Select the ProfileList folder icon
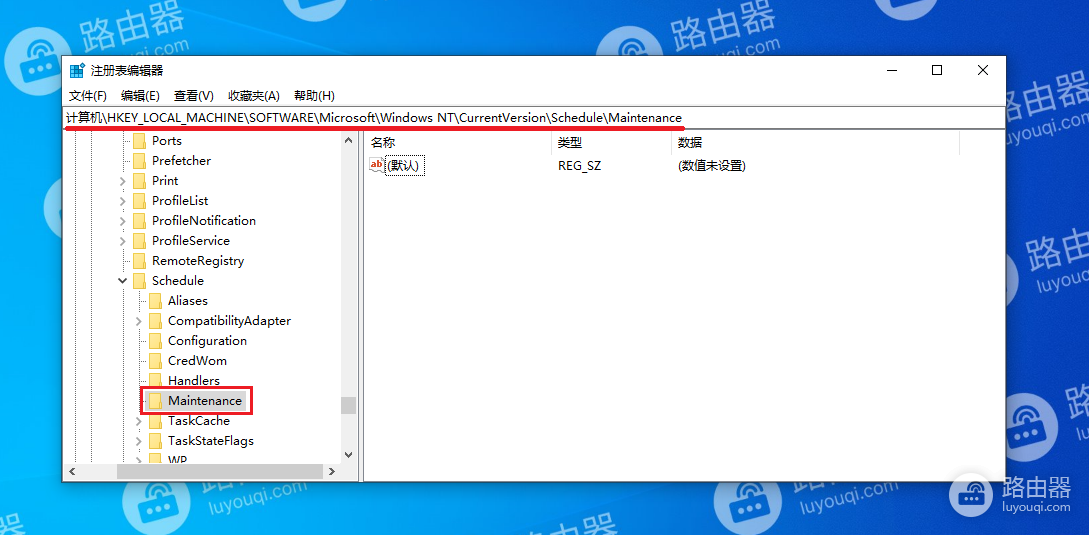This screenshot has width=1089, height=535. pyautogui.click(x=140, y=201)
